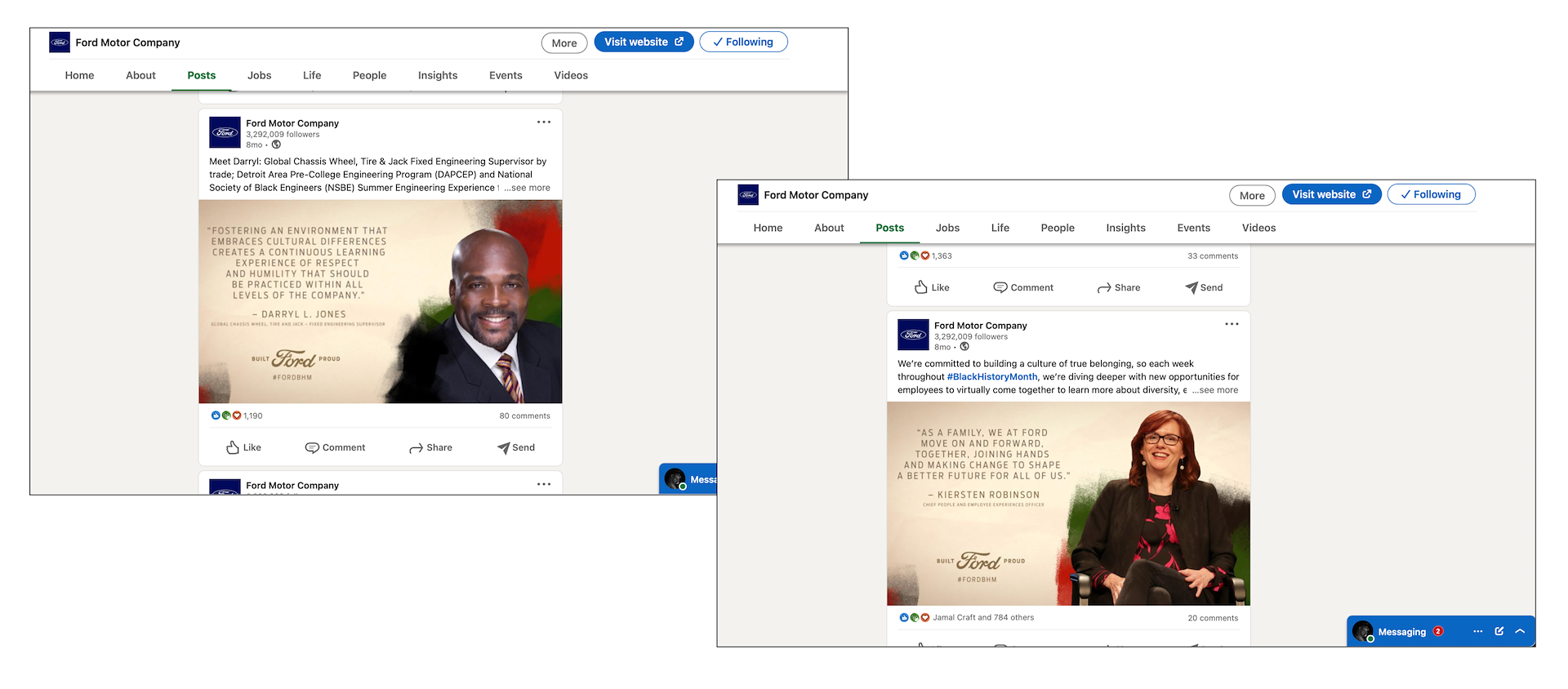Click Share arrow on Darryl Jones post

[416, 447]
